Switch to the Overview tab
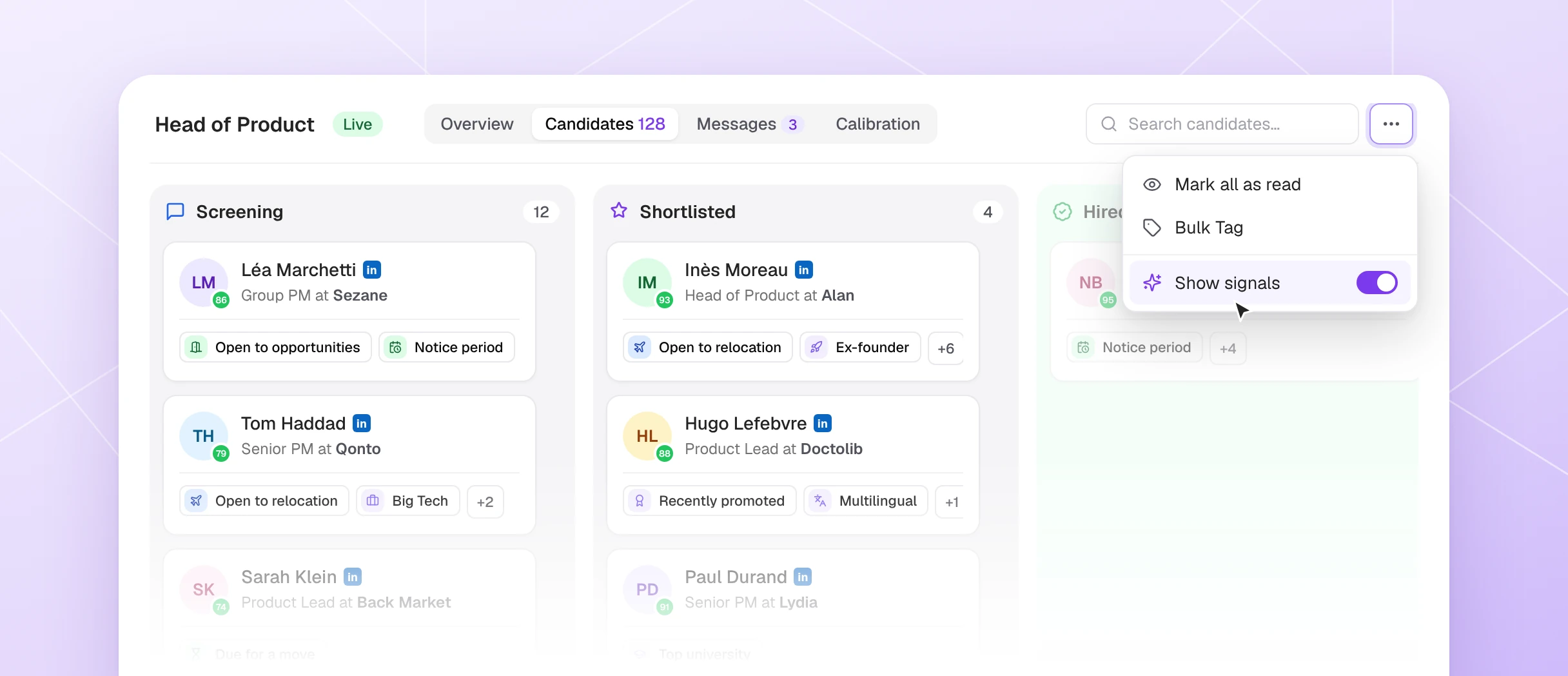 pos(477,124)
